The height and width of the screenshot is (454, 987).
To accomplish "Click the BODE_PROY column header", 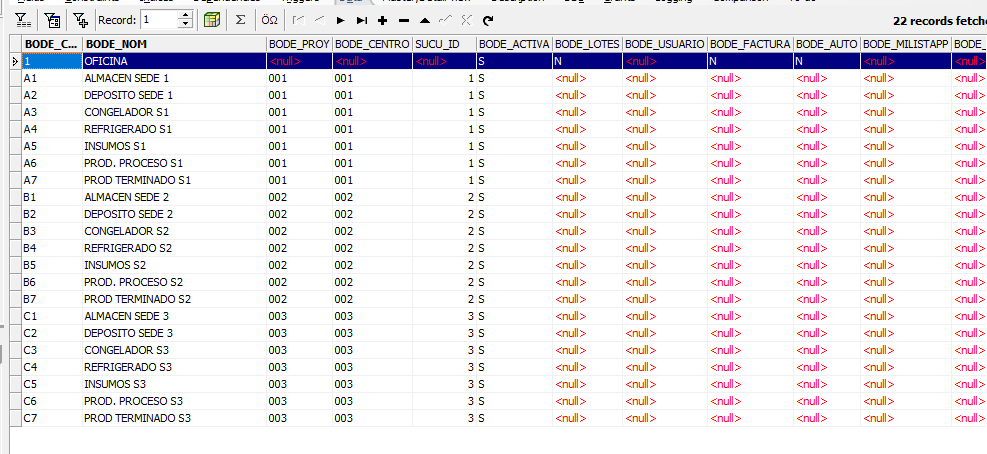I will point(300,44).
